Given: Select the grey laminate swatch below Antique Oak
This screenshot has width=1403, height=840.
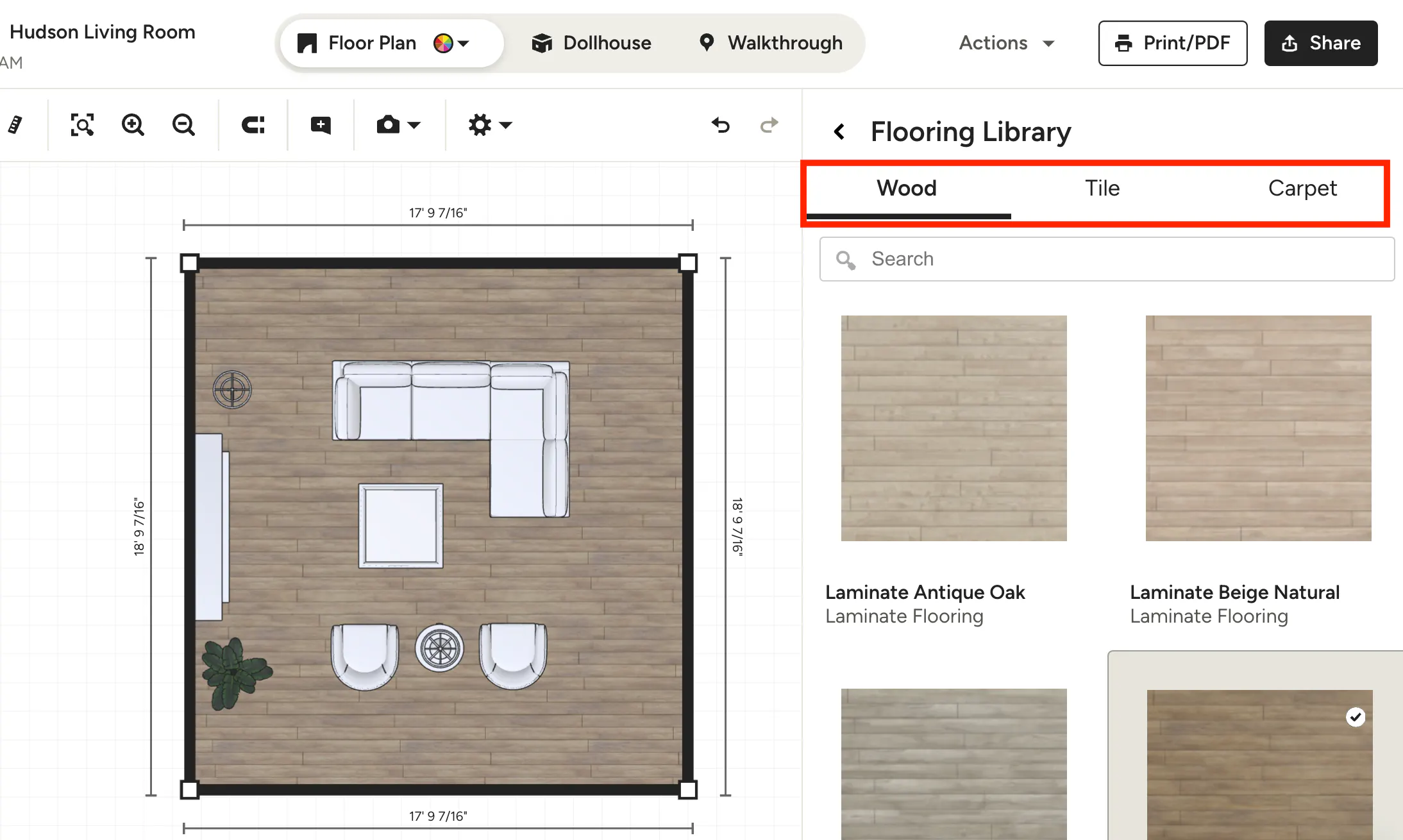Looking at the screenshot, I should (x=954, y=764).
